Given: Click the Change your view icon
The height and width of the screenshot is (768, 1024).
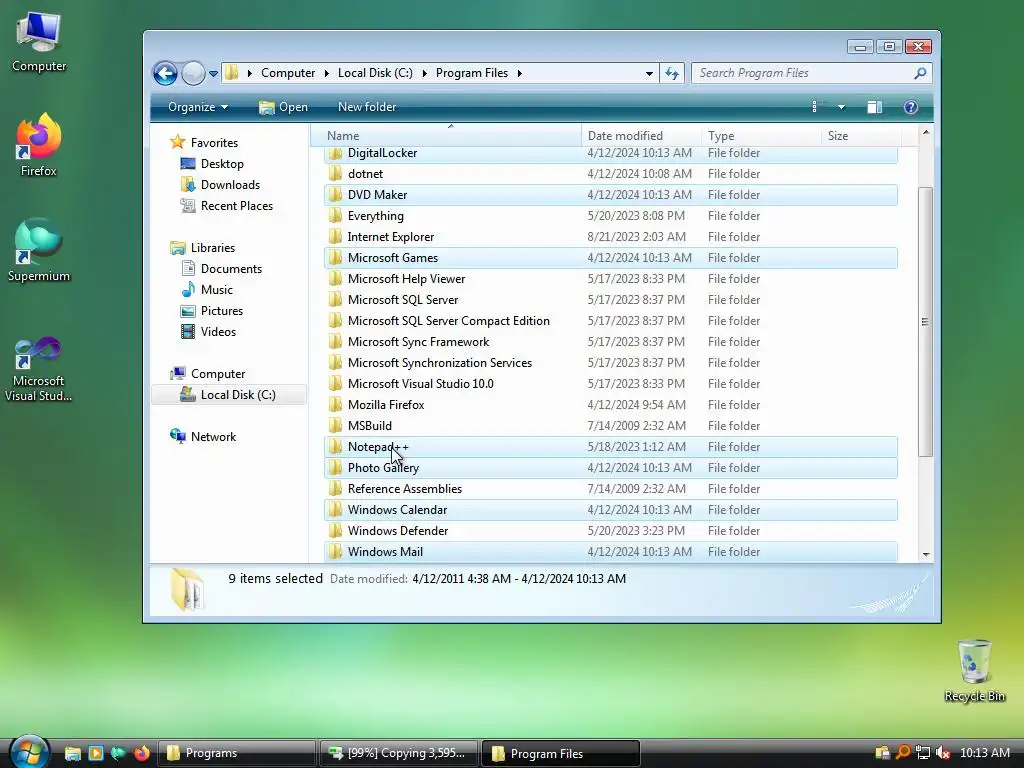Looking at the screenshot, I should (814, 107).
